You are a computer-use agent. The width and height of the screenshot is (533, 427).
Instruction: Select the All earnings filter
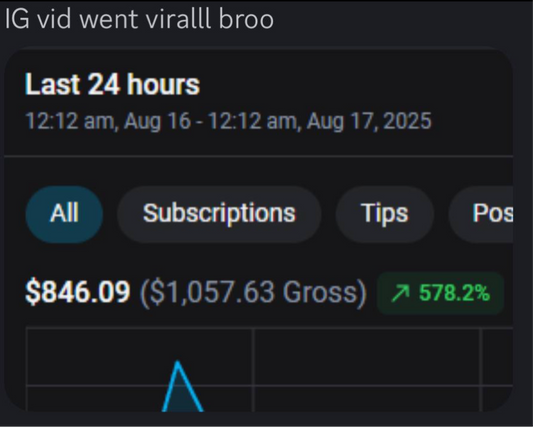pyautogui.click(x=64, y=214)
